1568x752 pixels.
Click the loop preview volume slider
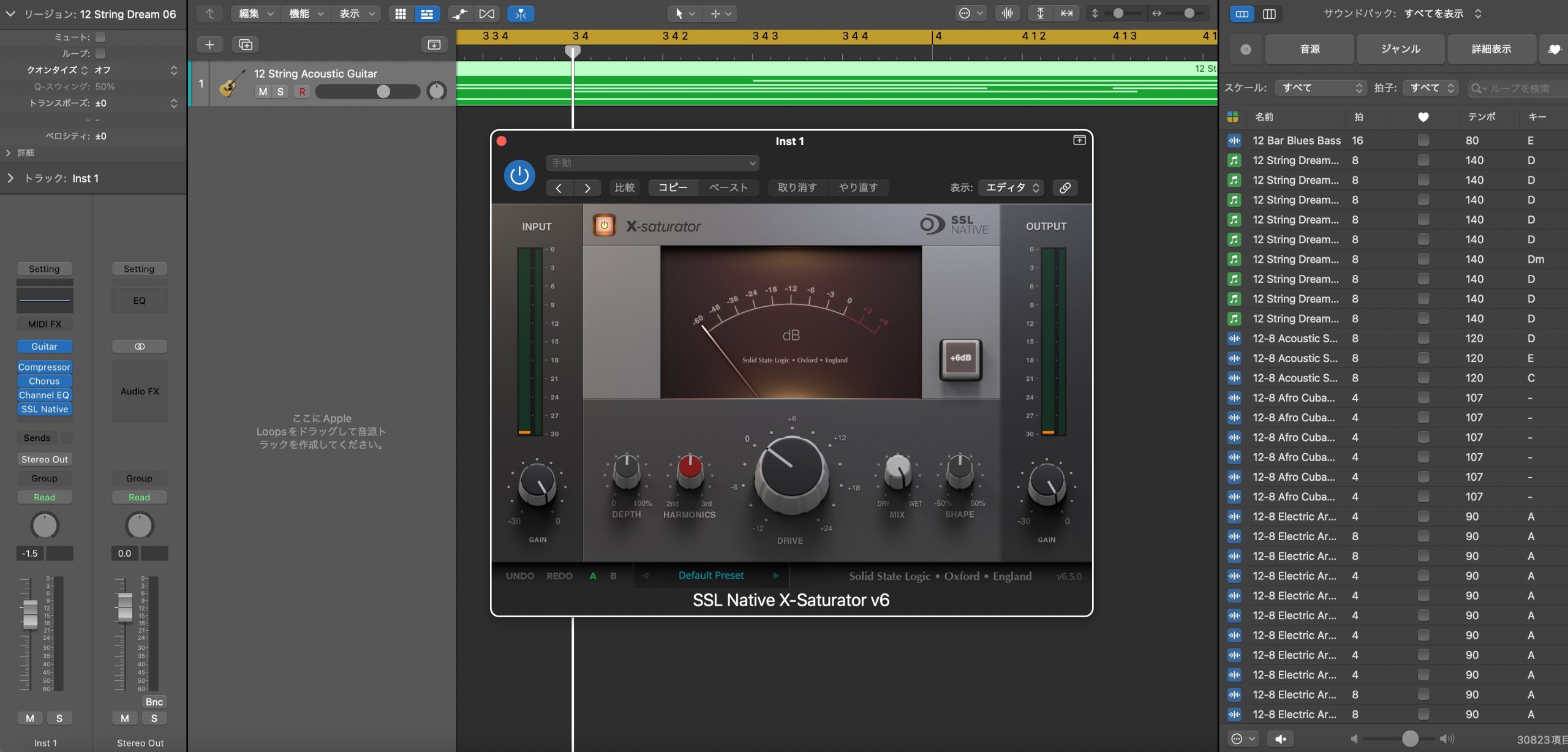tap(1401, 739)
